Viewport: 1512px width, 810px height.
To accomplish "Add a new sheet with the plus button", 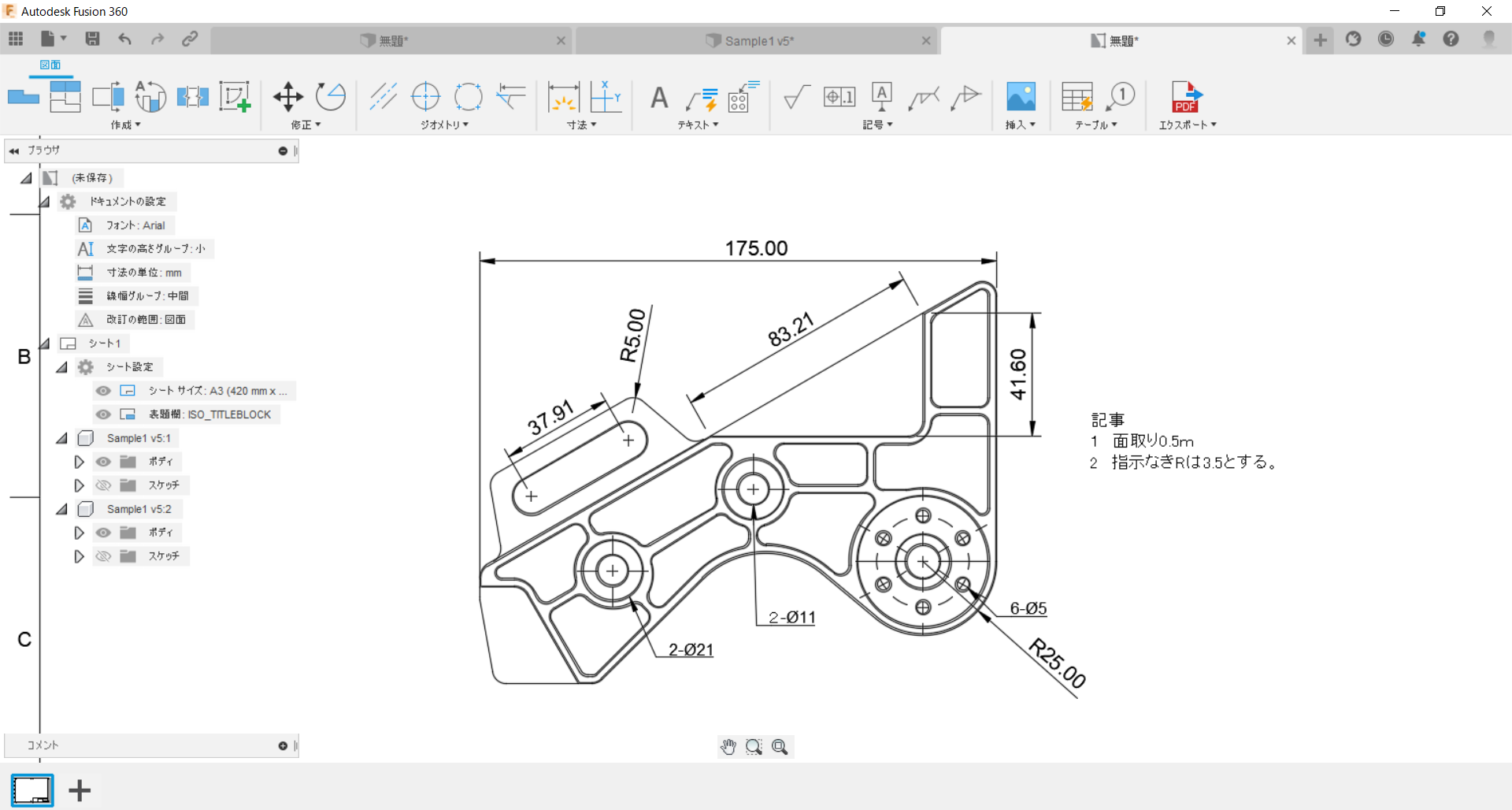I will (80, 790).
